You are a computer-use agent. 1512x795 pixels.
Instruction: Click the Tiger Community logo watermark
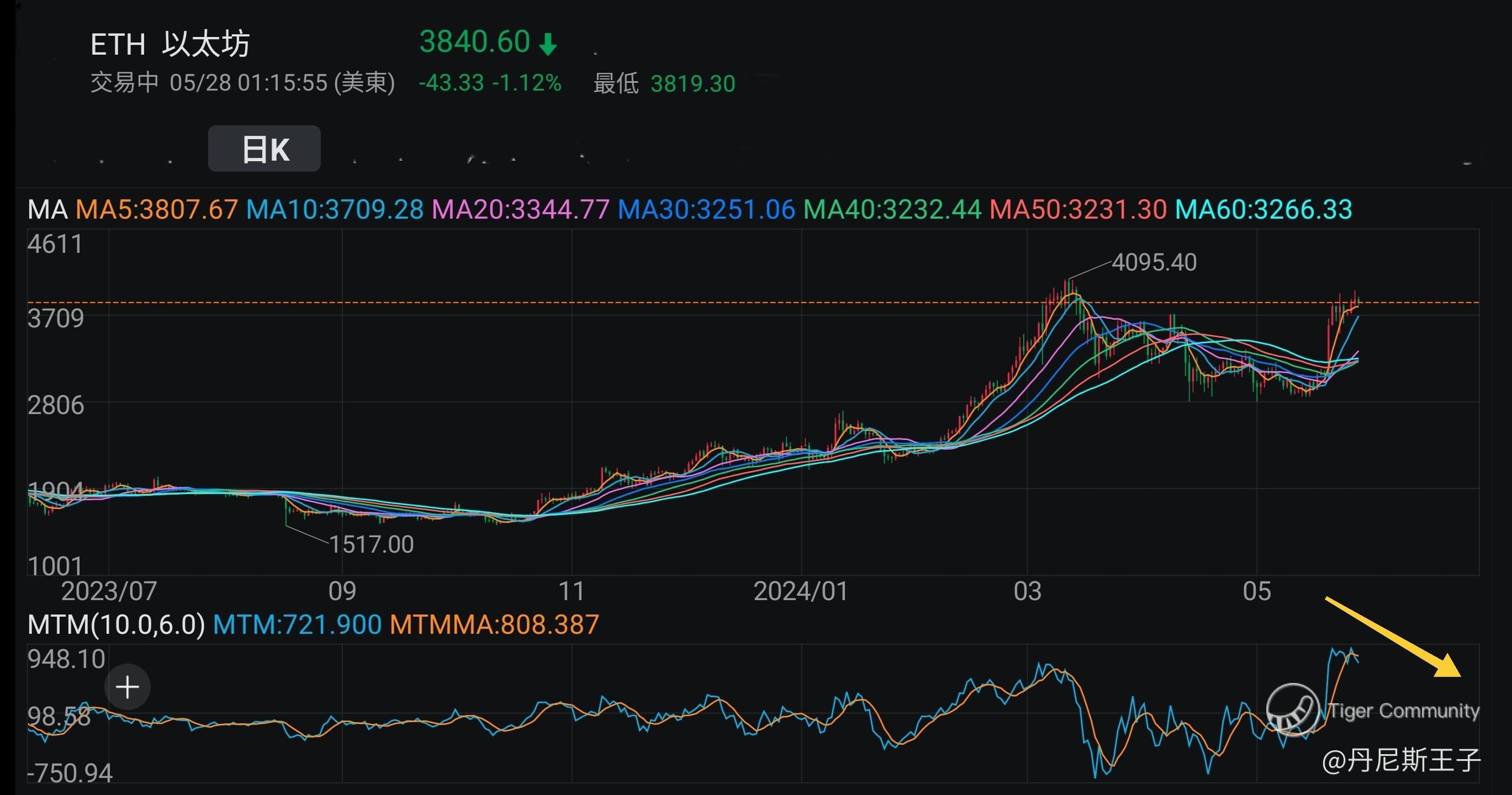point(1293,709)
